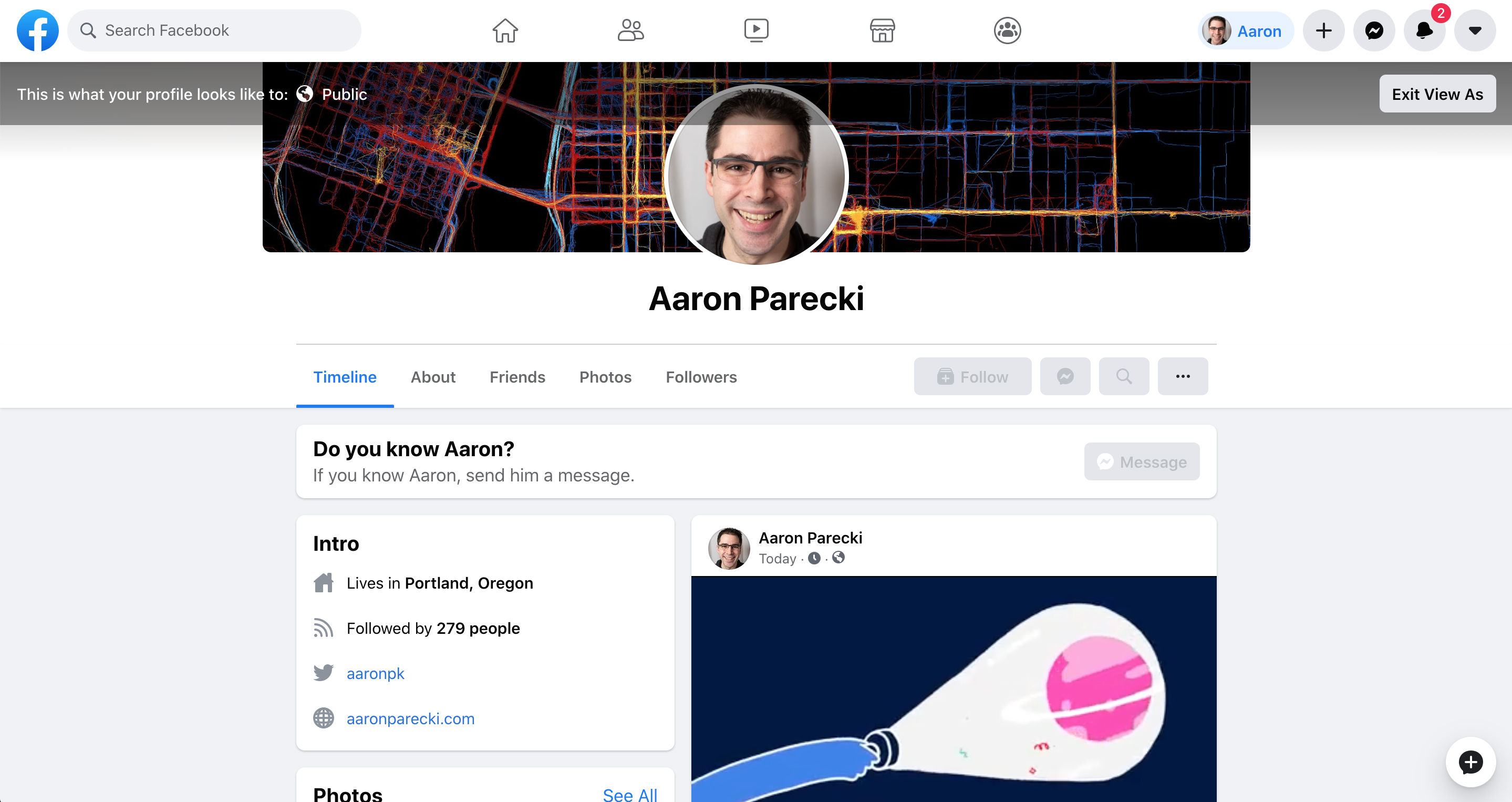Open aaronparecki.com link
This screenshot has width=1512, height=802.
tap(410, 718)
